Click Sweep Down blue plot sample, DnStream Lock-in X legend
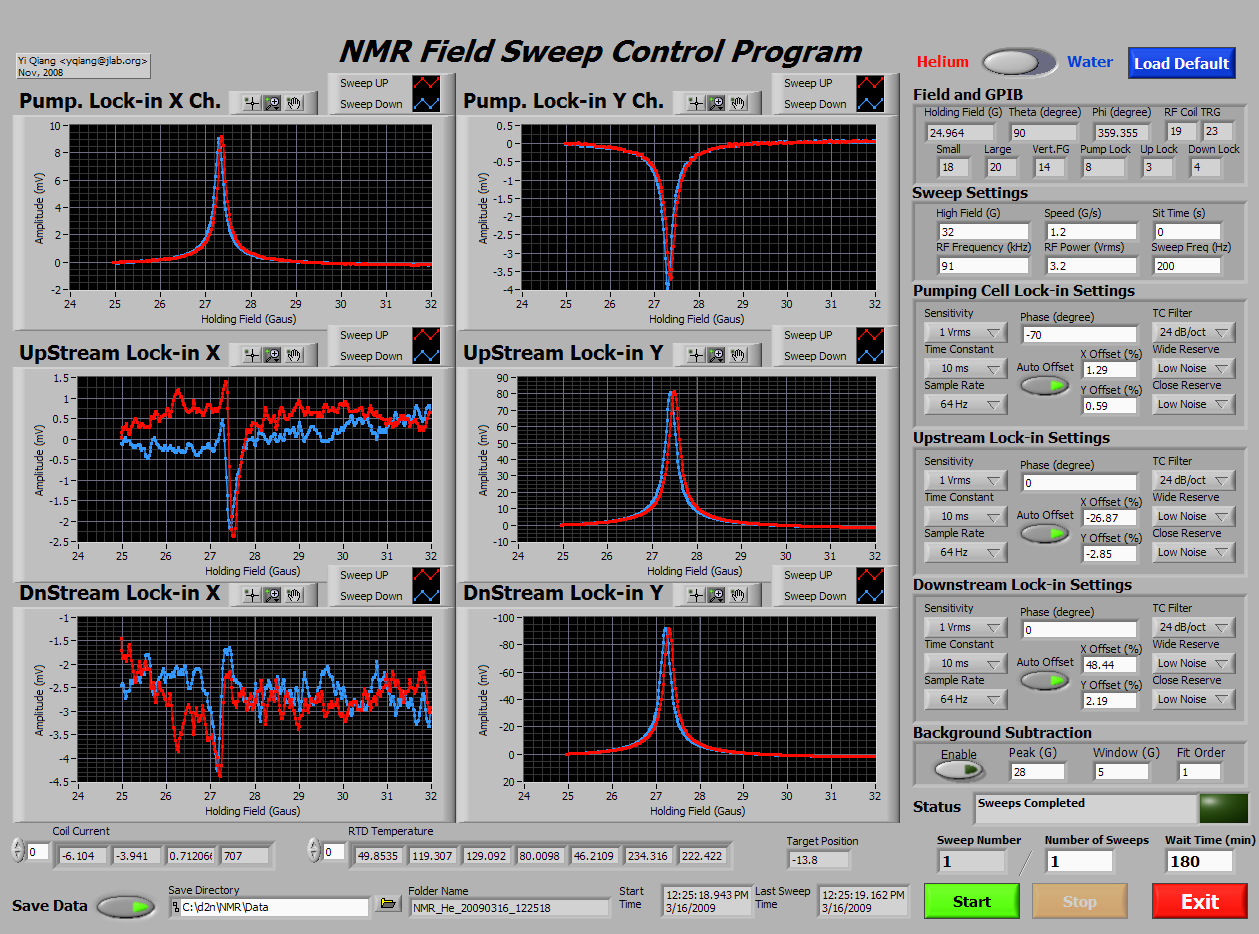Image resolution: width=1259 pixels, height=934 pixels. tap(426, 595)
